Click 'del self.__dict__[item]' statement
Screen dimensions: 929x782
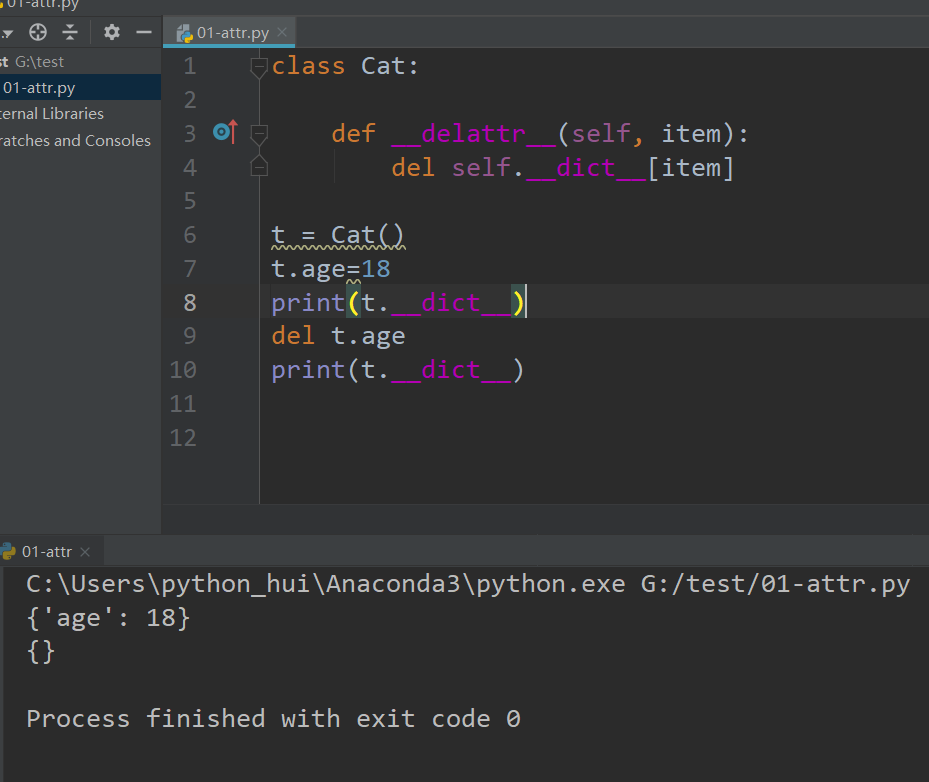(562, 168)
